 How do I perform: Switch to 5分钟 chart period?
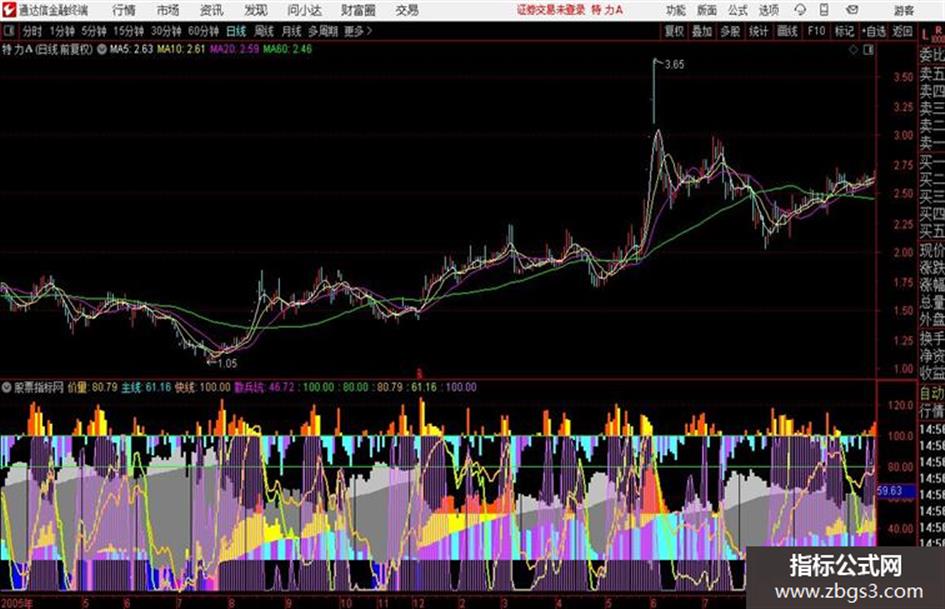[94, 31]
